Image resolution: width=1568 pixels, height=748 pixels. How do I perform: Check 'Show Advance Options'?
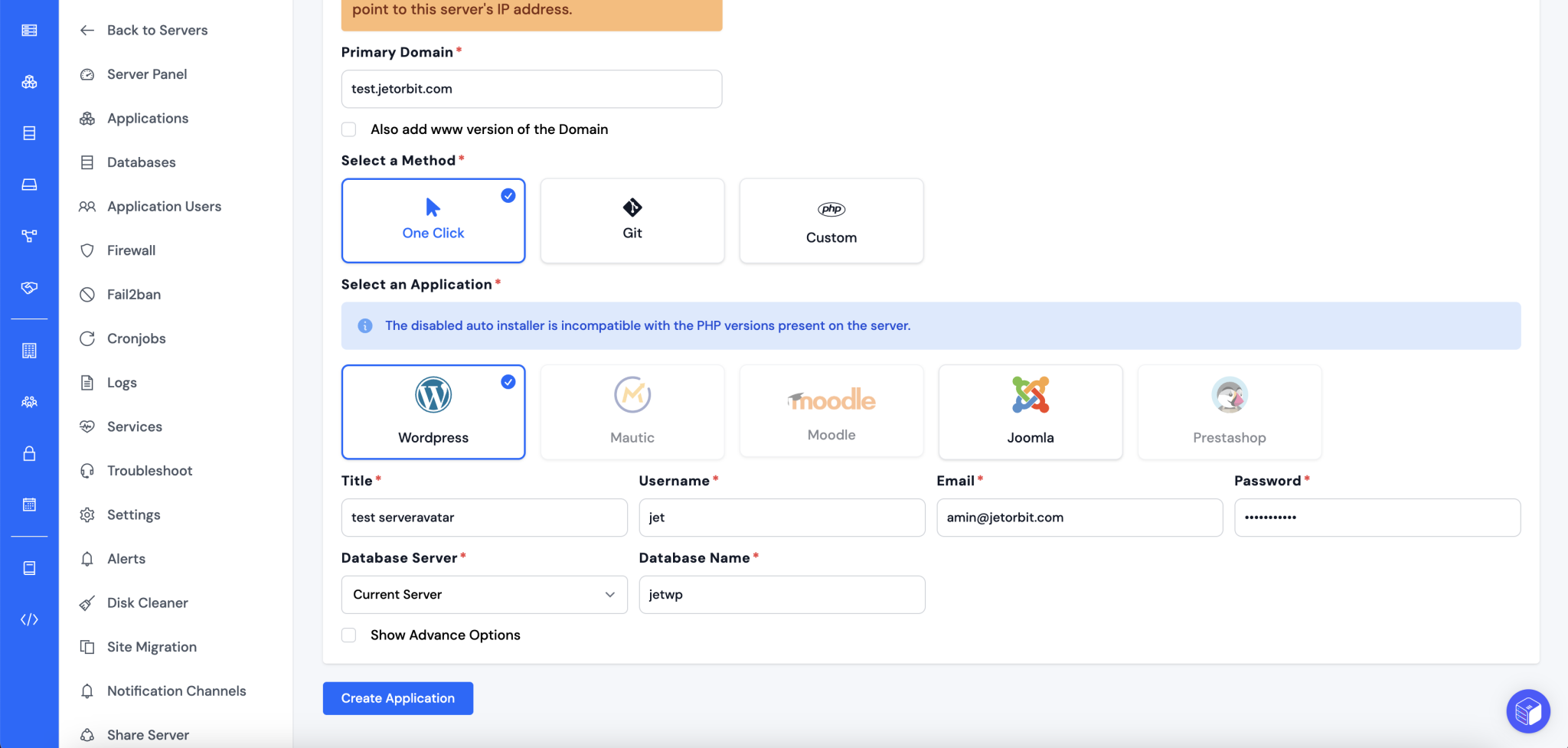[348, 635]
